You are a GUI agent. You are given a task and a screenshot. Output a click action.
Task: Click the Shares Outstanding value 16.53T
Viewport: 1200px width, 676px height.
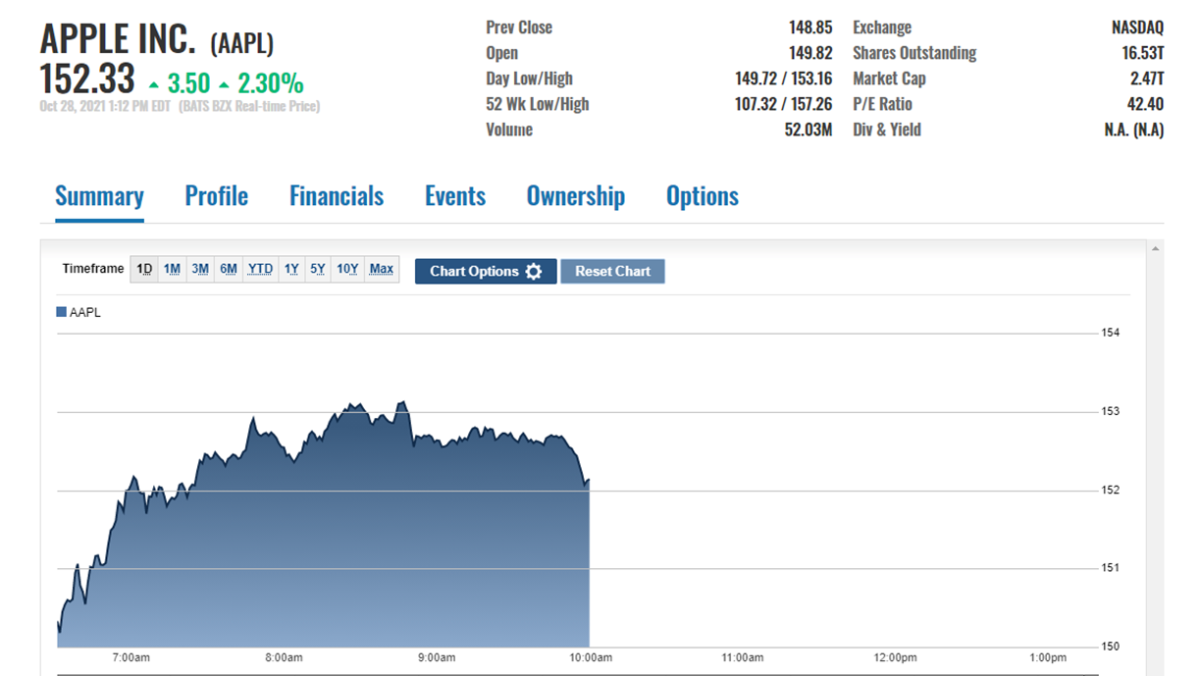click(x=1143, y=53)
